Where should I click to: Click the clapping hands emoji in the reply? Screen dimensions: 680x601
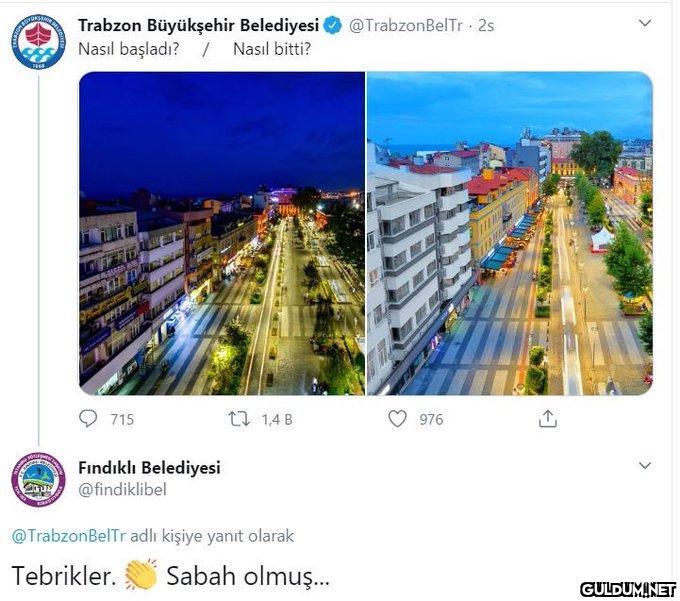click(x=141, y=575)
